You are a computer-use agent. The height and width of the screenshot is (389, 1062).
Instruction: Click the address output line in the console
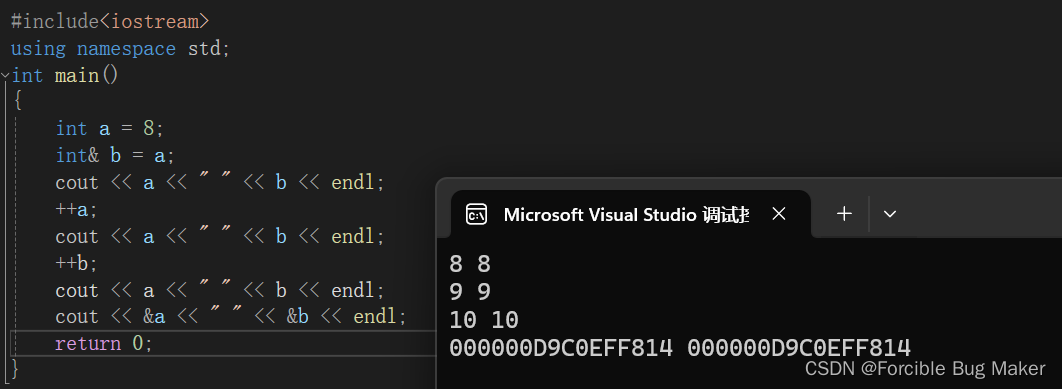pos(680,348)
